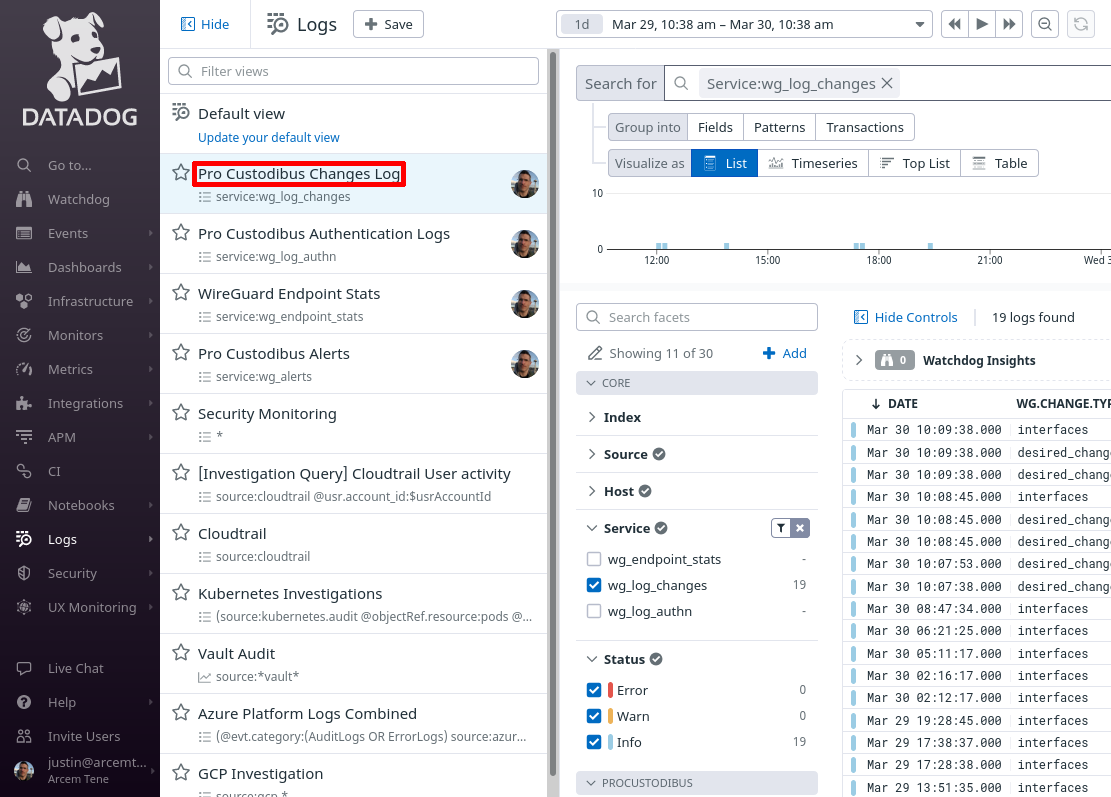1111x797 pixels.
Task: Click the Search facets field
Action: [x=697, y=317]
